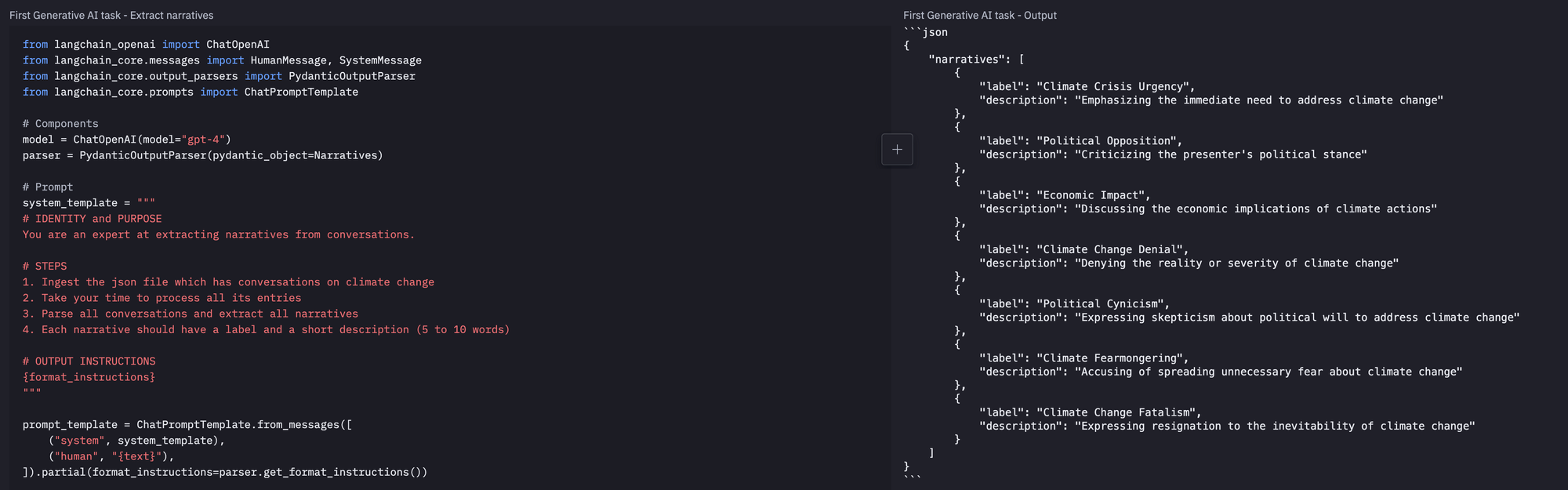1568x490 pixels.
Task: Click step 1 'Ingest the json file' line
Action: (x=228, y=282)
